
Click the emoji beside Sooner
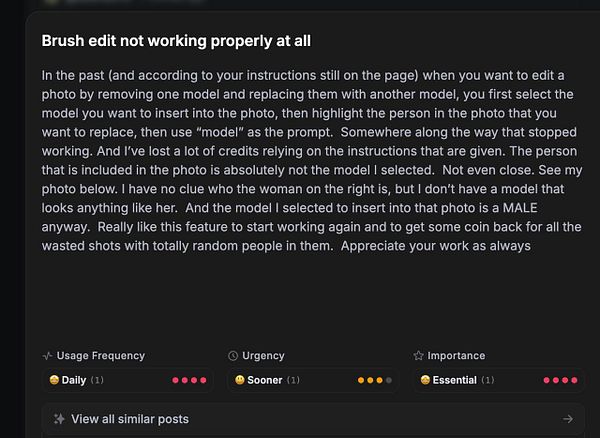pos(240,380)
